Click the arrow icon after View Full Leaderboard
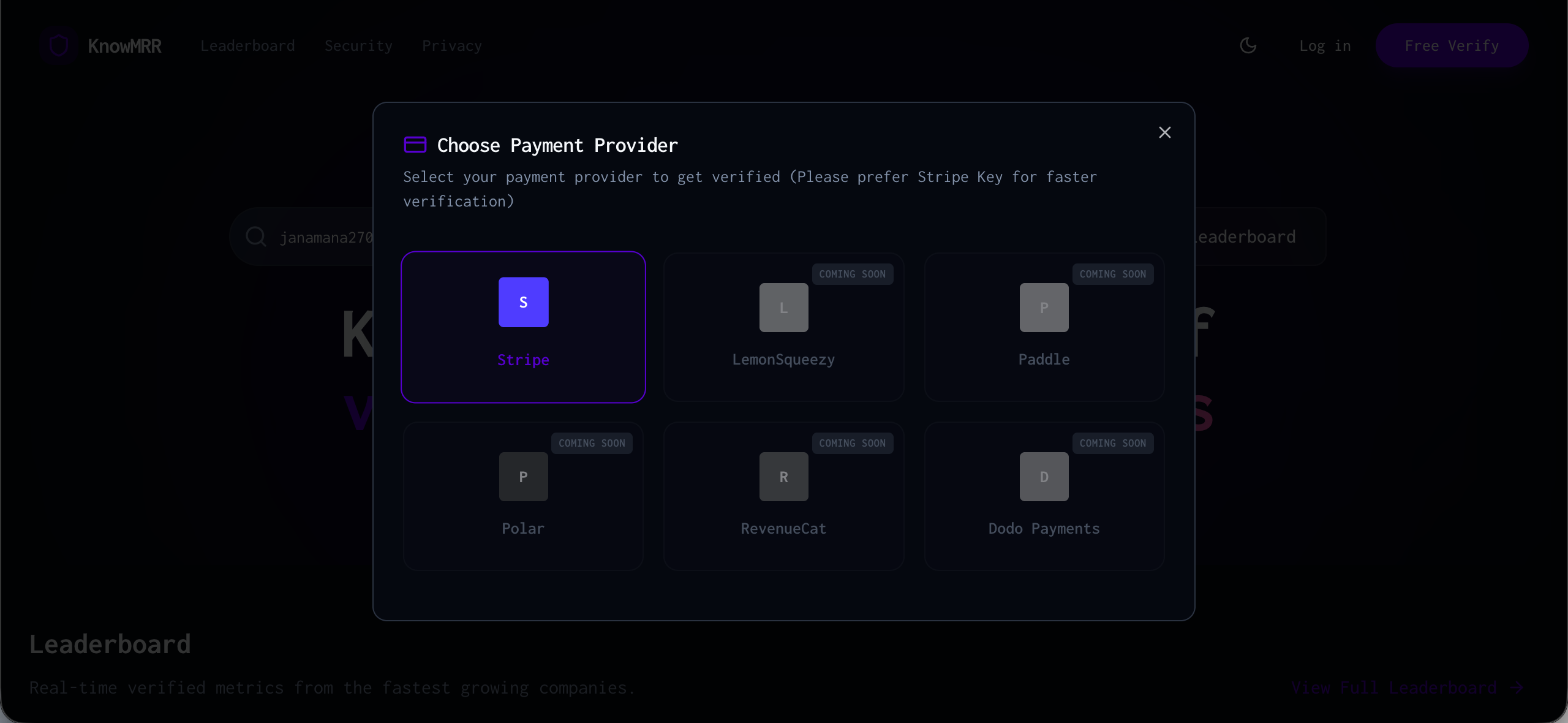This screenshot has height=723, width=1568. (x=1516, y=687)
